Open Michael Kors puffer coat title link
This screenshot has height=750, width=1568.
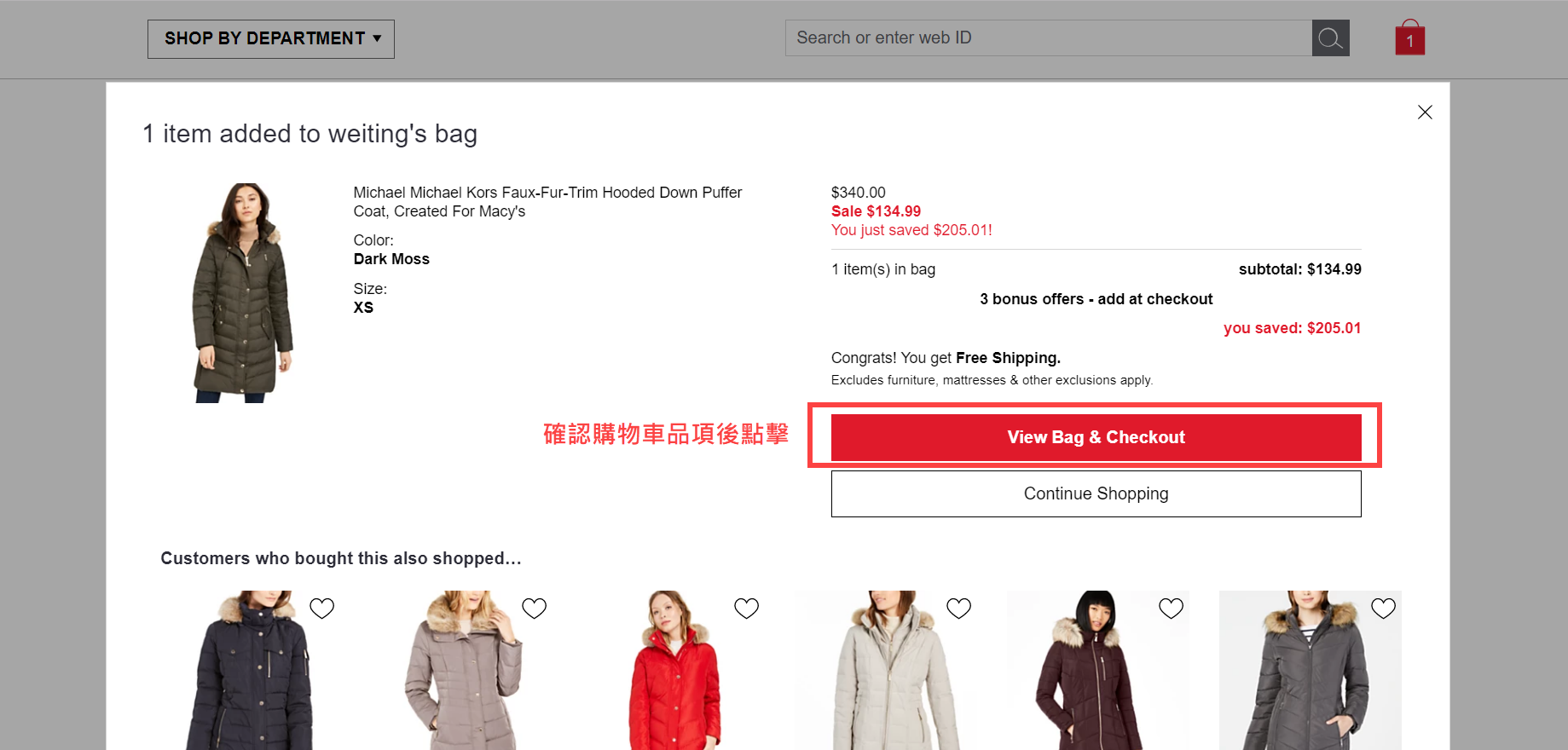[x=547, y=202]
